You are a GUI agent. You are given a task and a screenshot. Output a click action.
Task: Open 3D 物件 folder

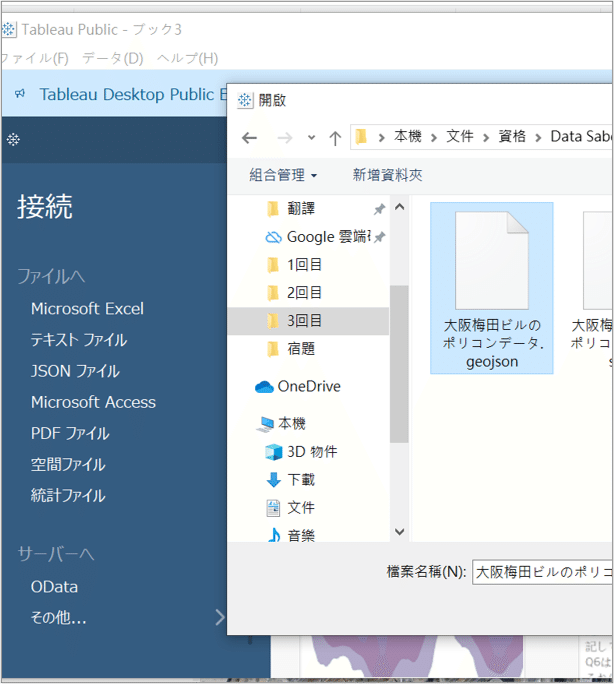[301, 452]
